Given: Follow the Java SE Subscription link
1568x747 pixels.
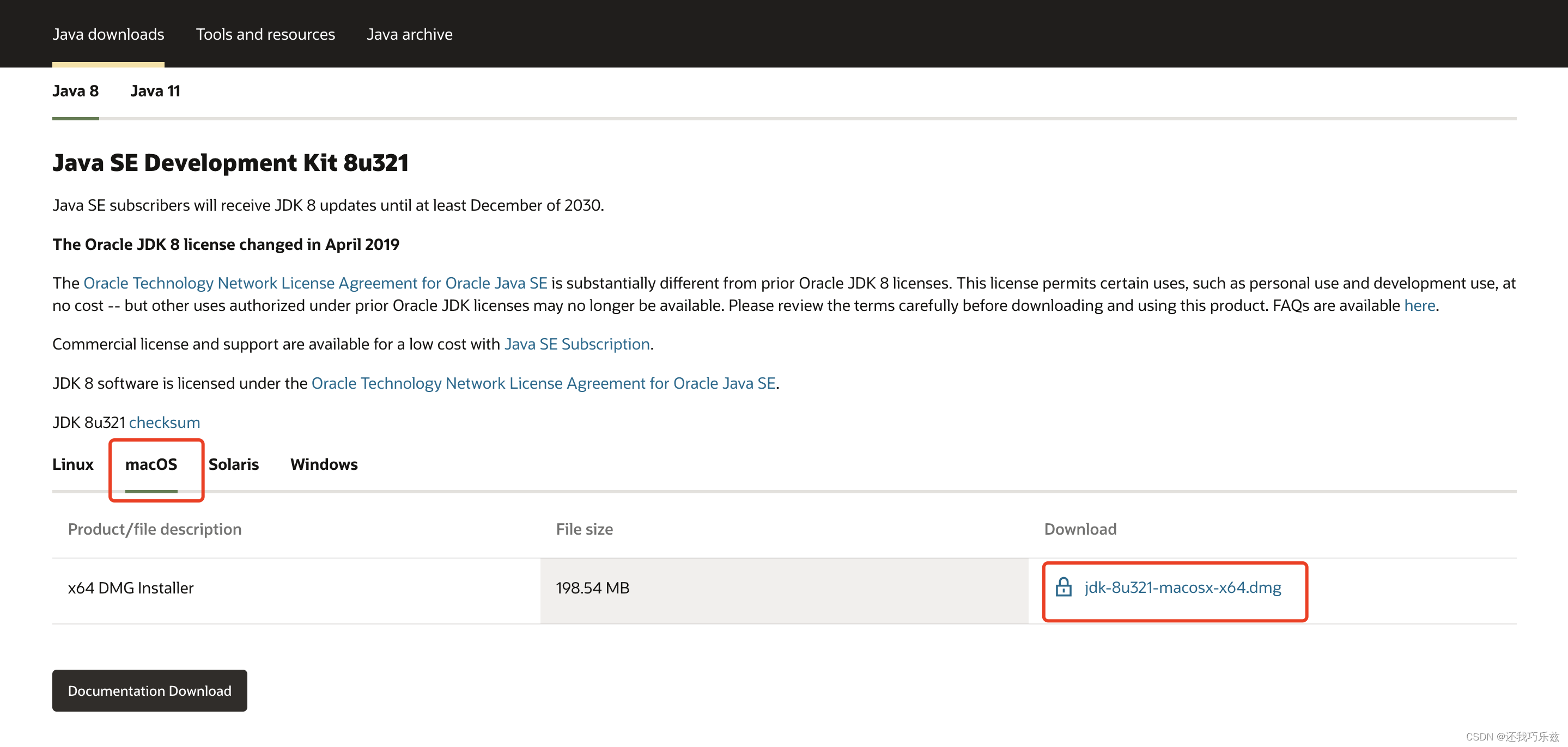Looking at the screenshot, I should pyautogui.click(x=576, y=344).
